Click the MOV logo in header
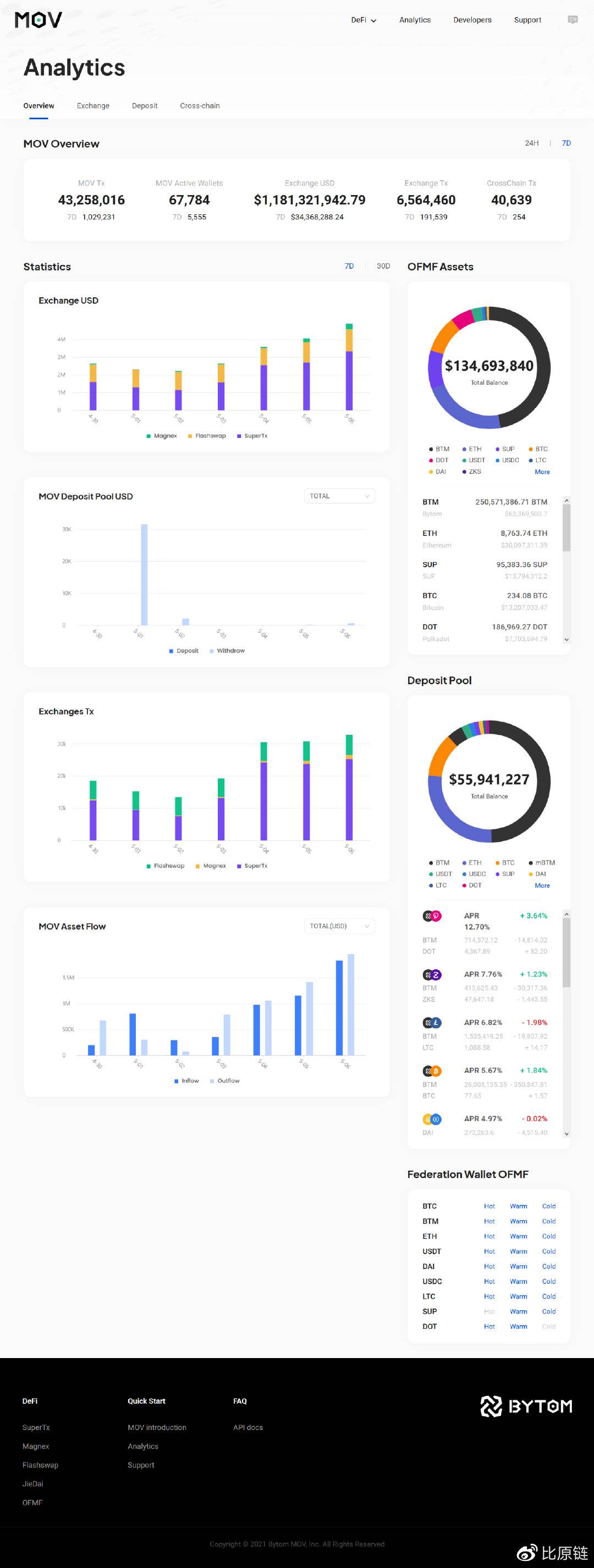Screen dimensions: 594x1568 pos(38,20)
